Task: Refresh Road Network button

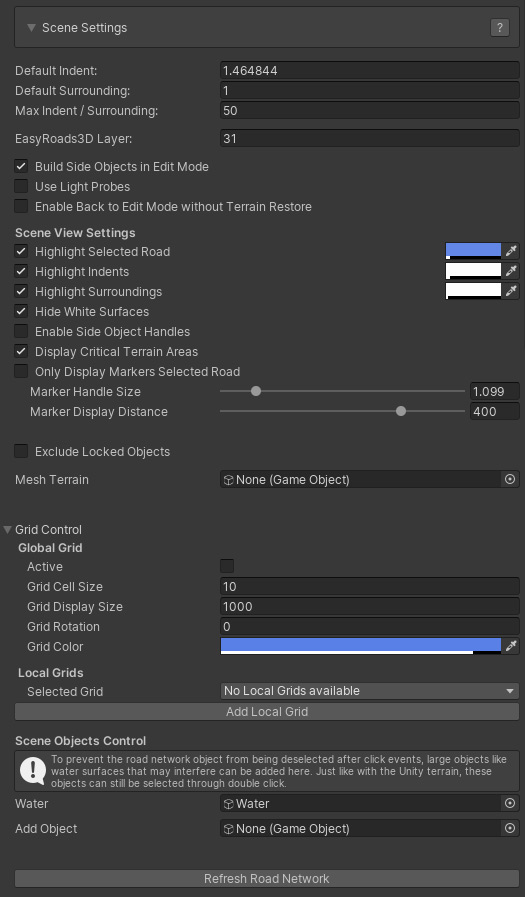Action: pyautogui.click(x=267, y=879)
